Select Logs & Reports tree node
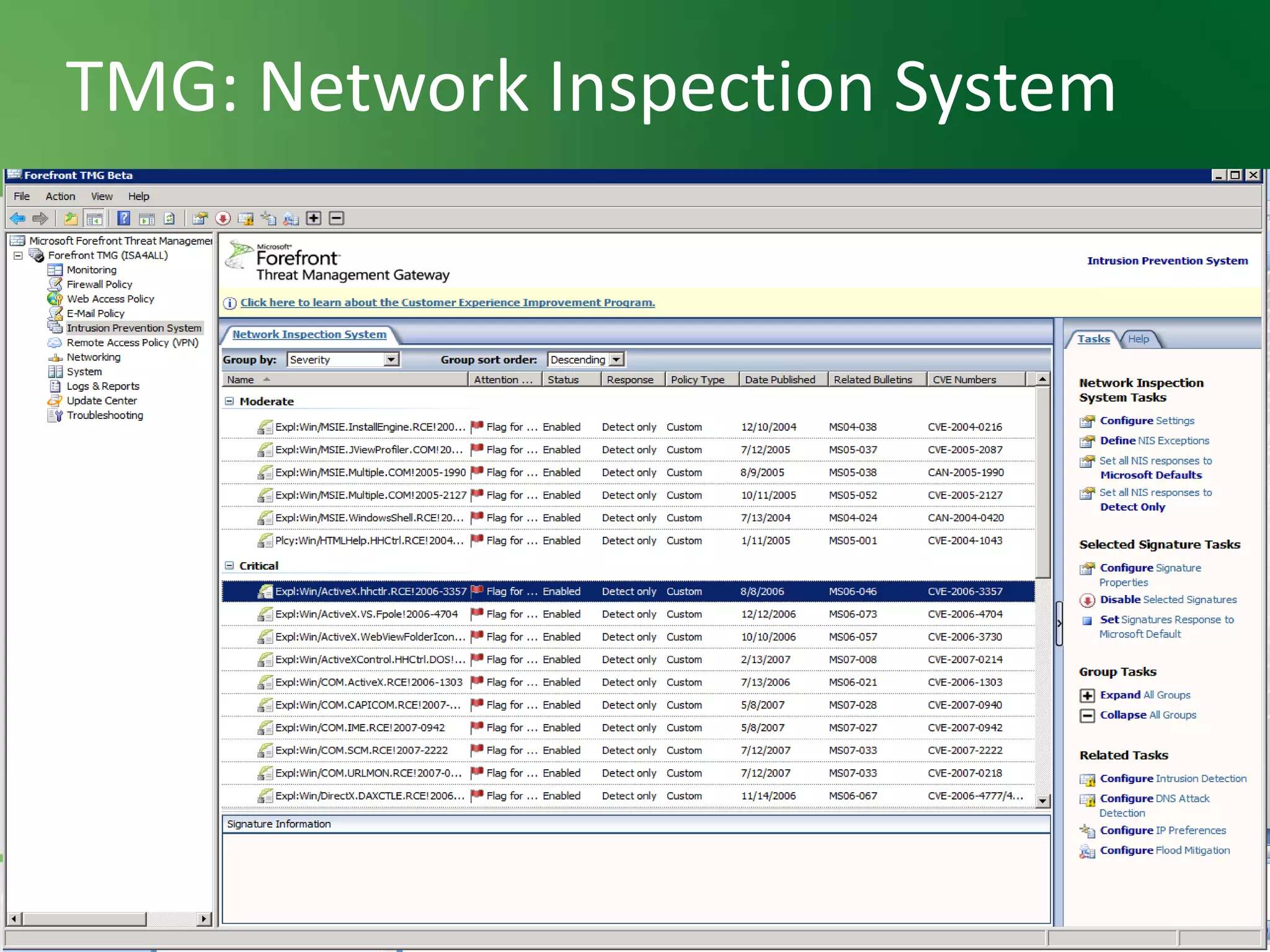 point(103,386)
